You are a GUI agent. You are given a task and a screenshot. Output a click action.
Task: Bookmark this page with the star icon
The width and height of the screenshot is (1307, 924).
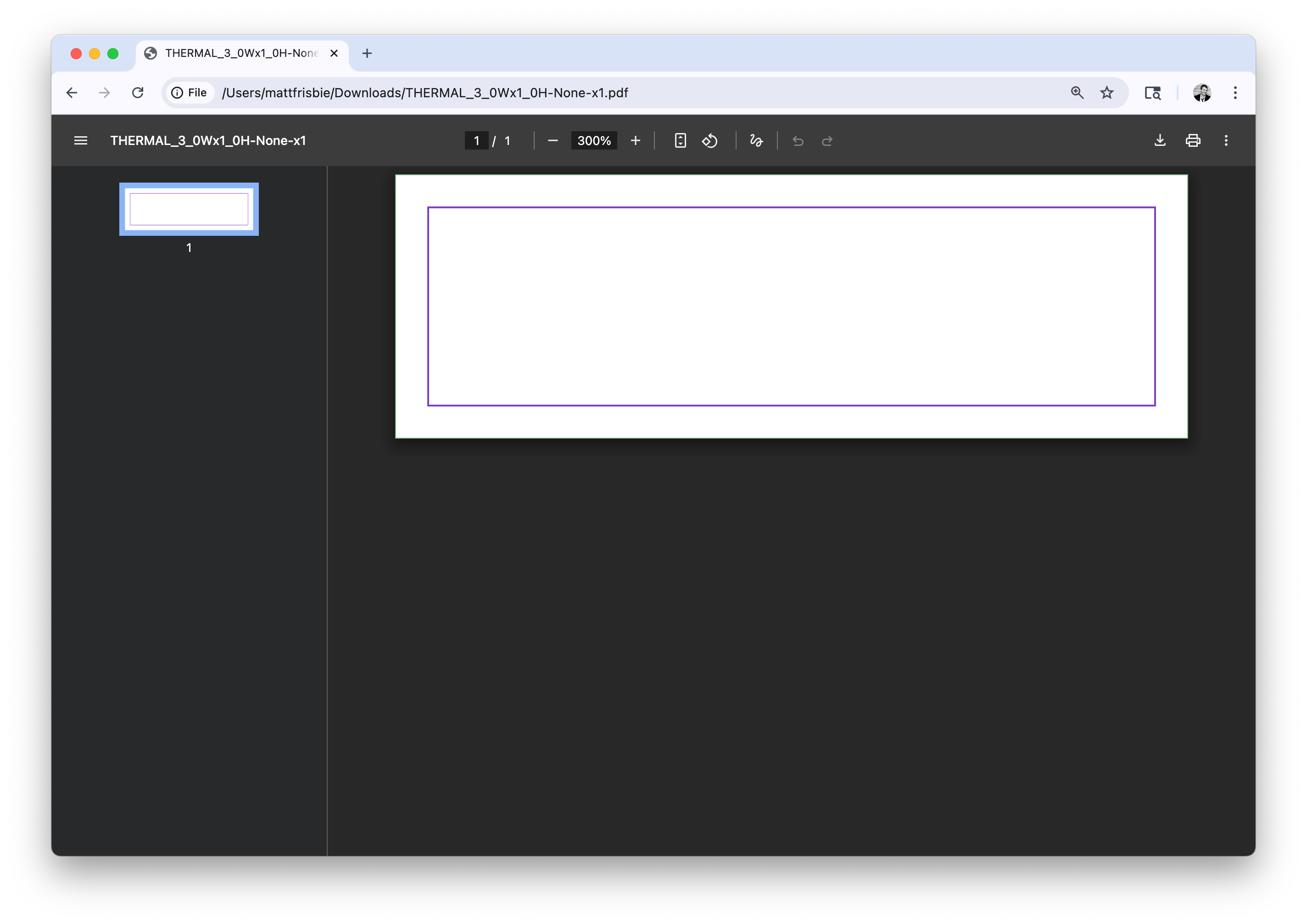point(1106,93)
